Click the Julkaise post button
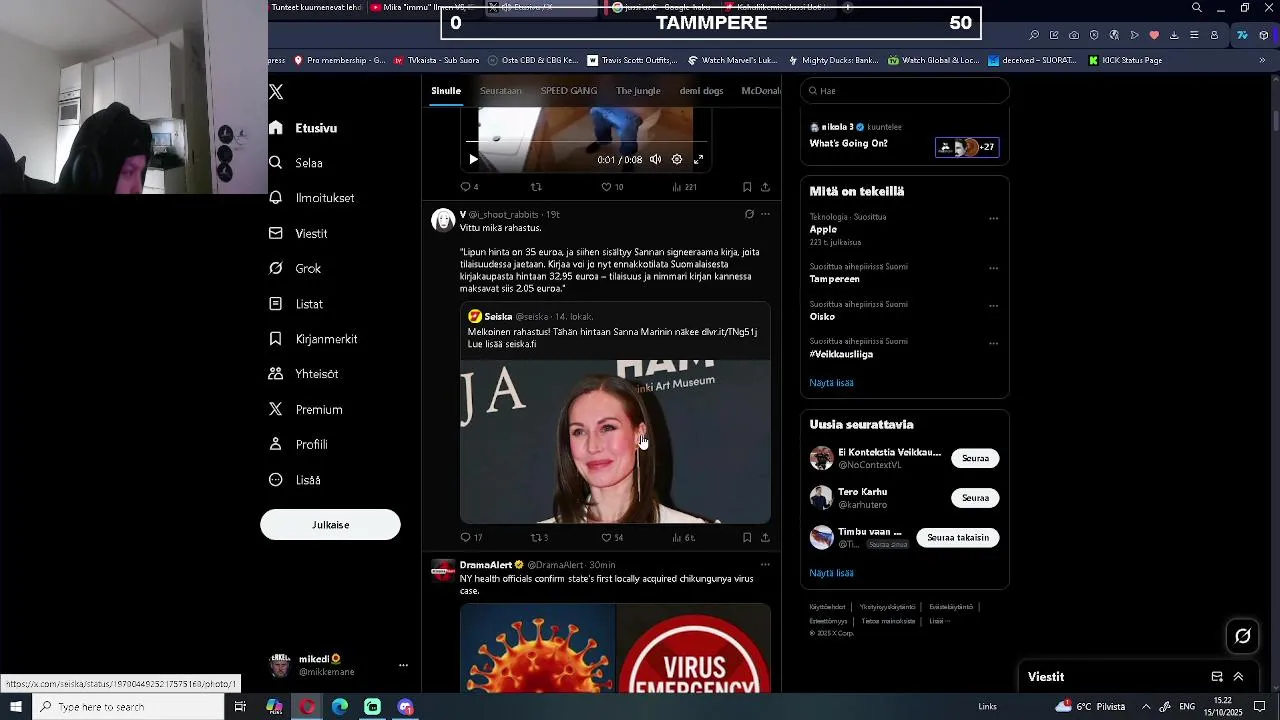The width and height of the screenshot is (1280, 720). tap(330, 525)
